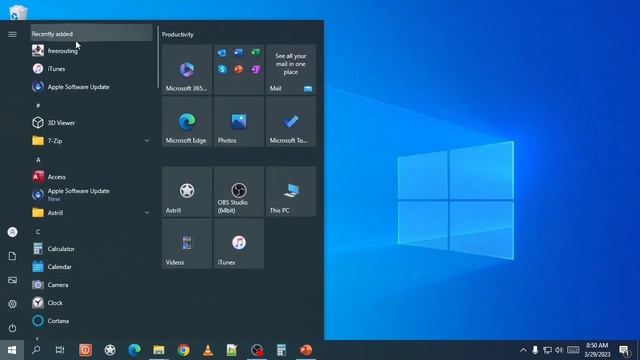This screenshot has width=640, height=360.
Task: Expand the Start menu hamburger button
Action: click(12, 35)
